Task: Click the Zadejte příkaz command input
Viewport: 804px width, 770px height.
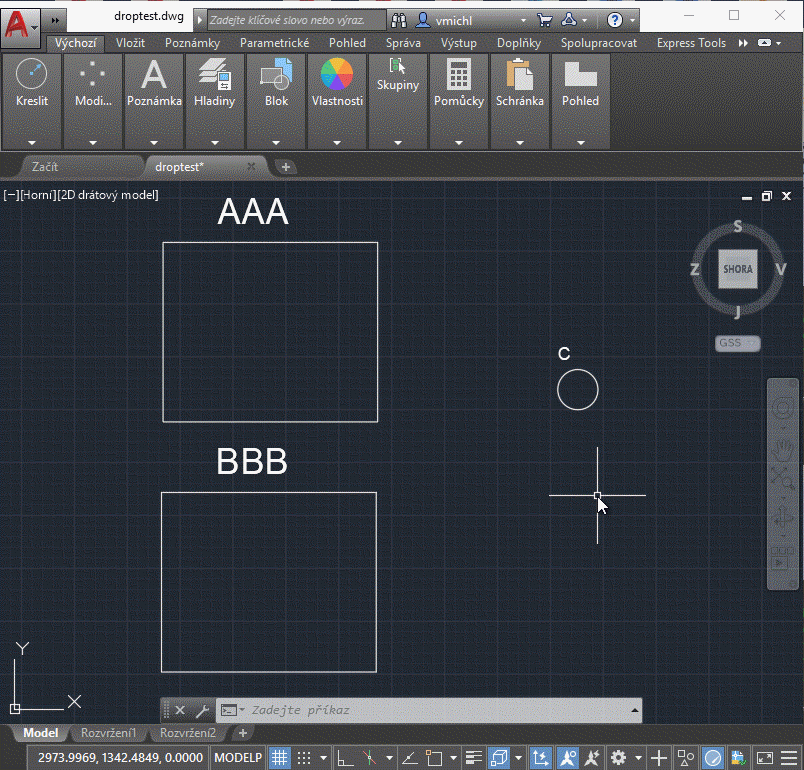Action: tap(430, 711)
